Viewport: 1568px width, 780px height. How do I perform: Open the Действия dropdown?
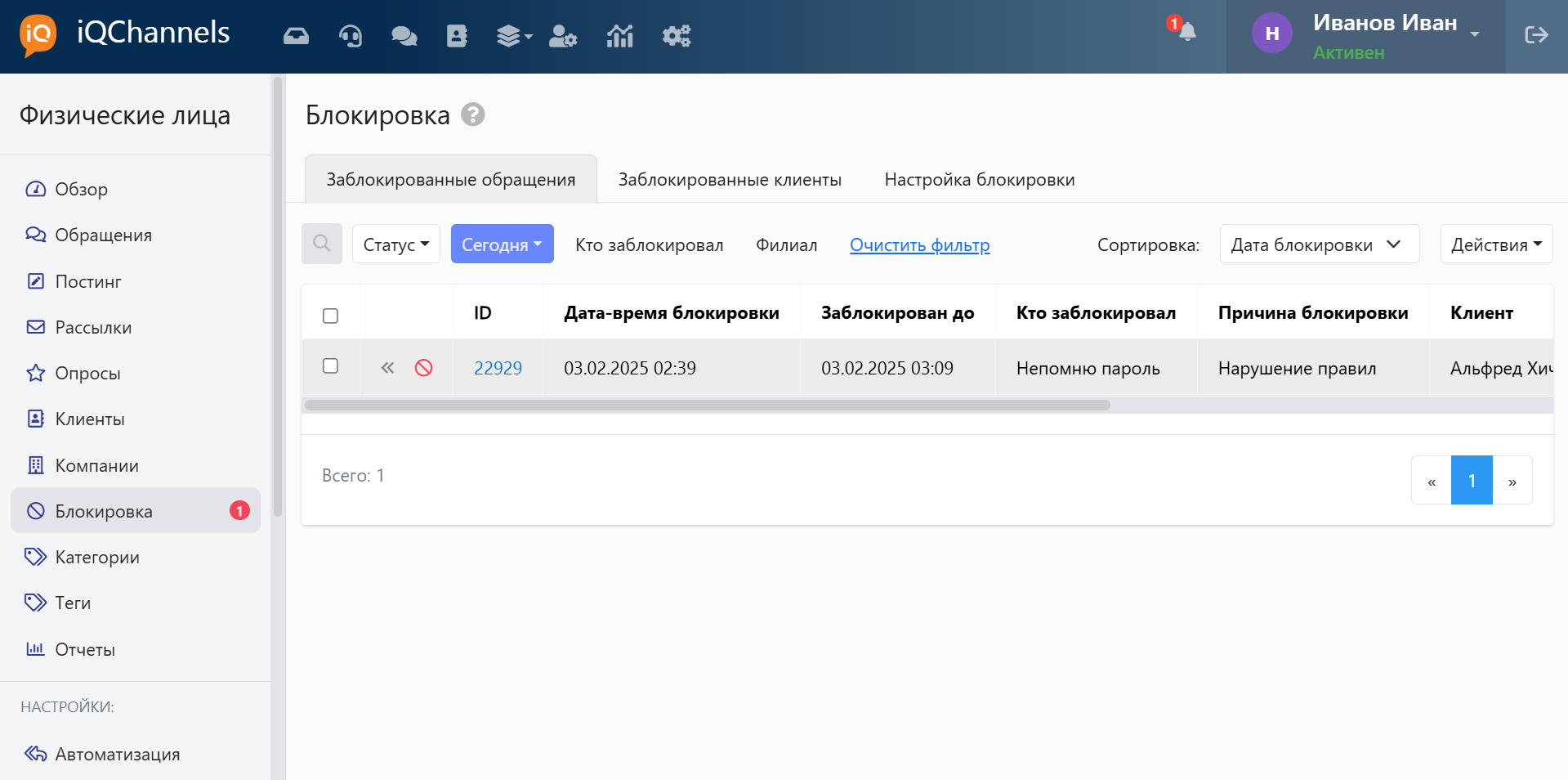coord(1496,244)
